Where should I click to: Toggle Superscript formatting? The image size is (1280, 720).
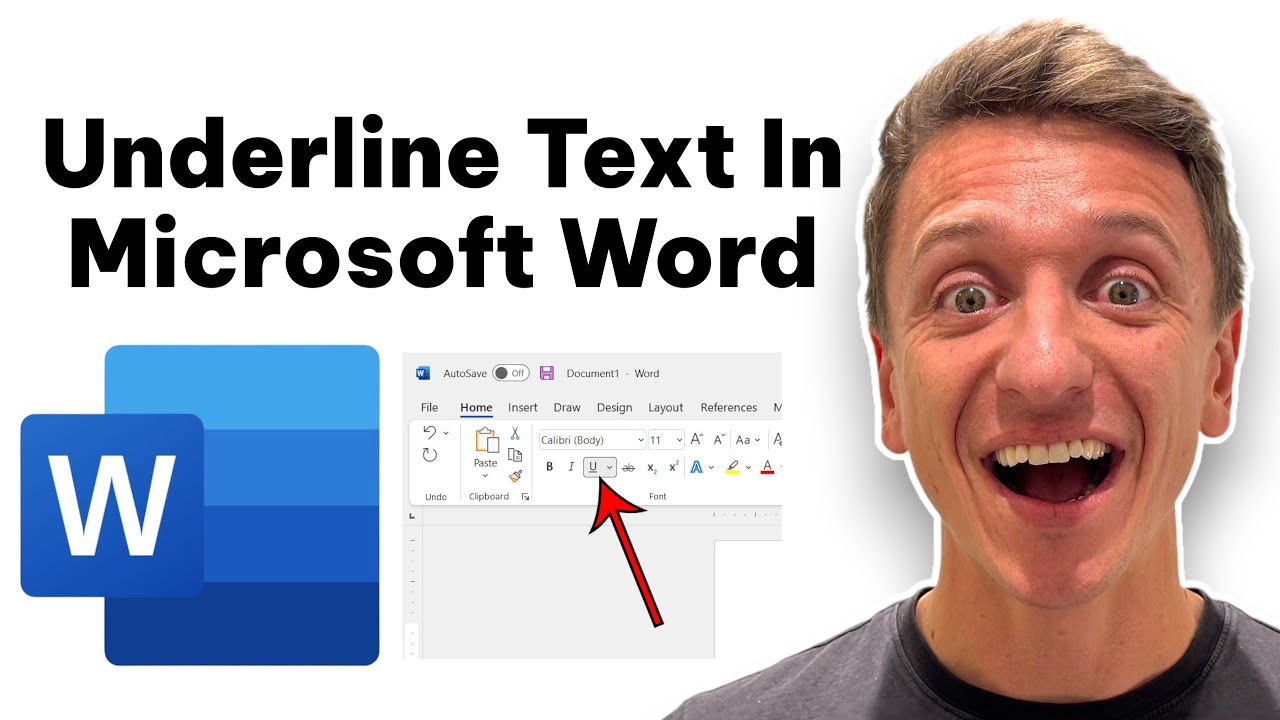point(673,466)
